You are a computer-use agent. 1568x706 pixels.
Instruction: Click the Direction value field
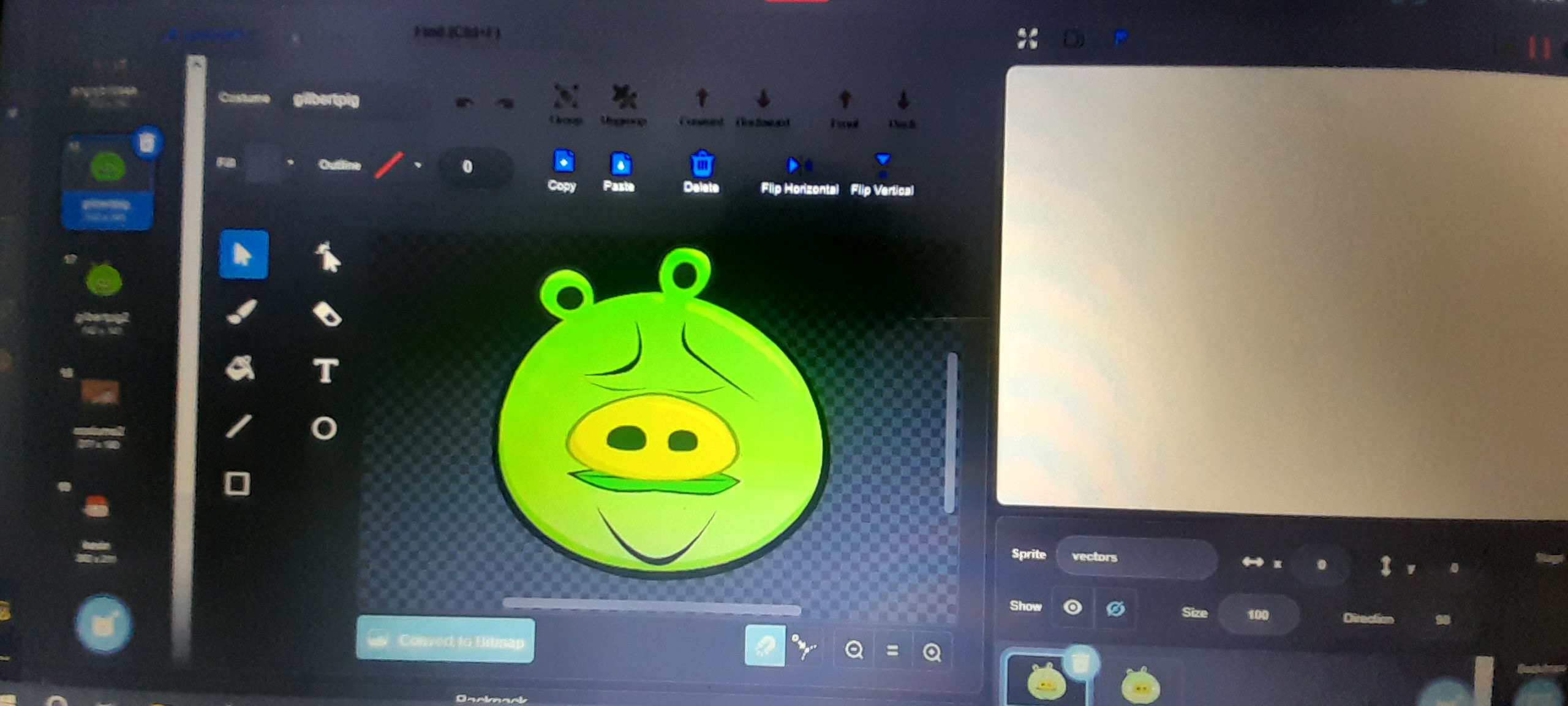point(1442,620)
